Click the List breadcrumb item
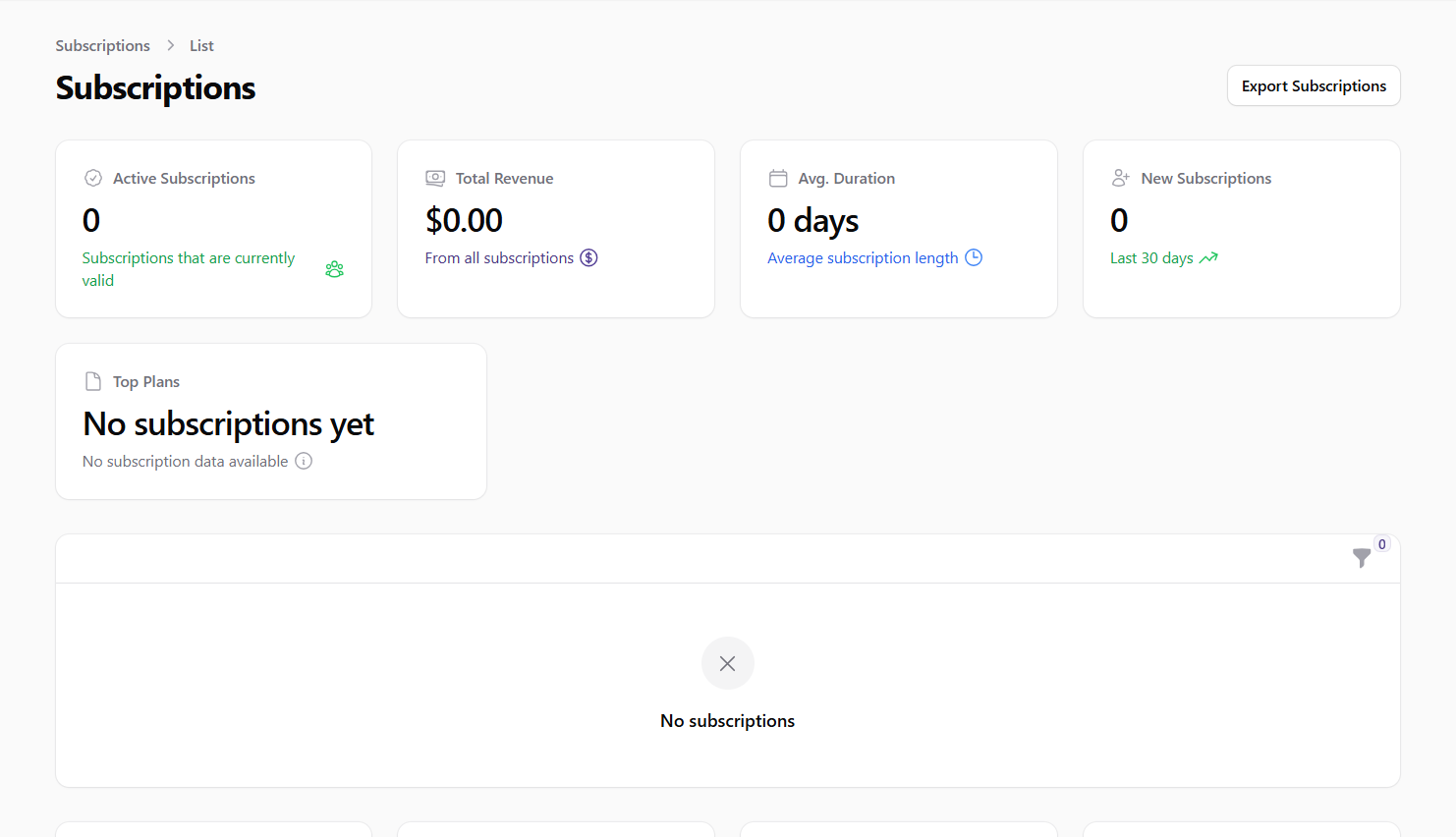This screenshot has height=837, width=1456. pyautogui.click(x=201, y=45)
